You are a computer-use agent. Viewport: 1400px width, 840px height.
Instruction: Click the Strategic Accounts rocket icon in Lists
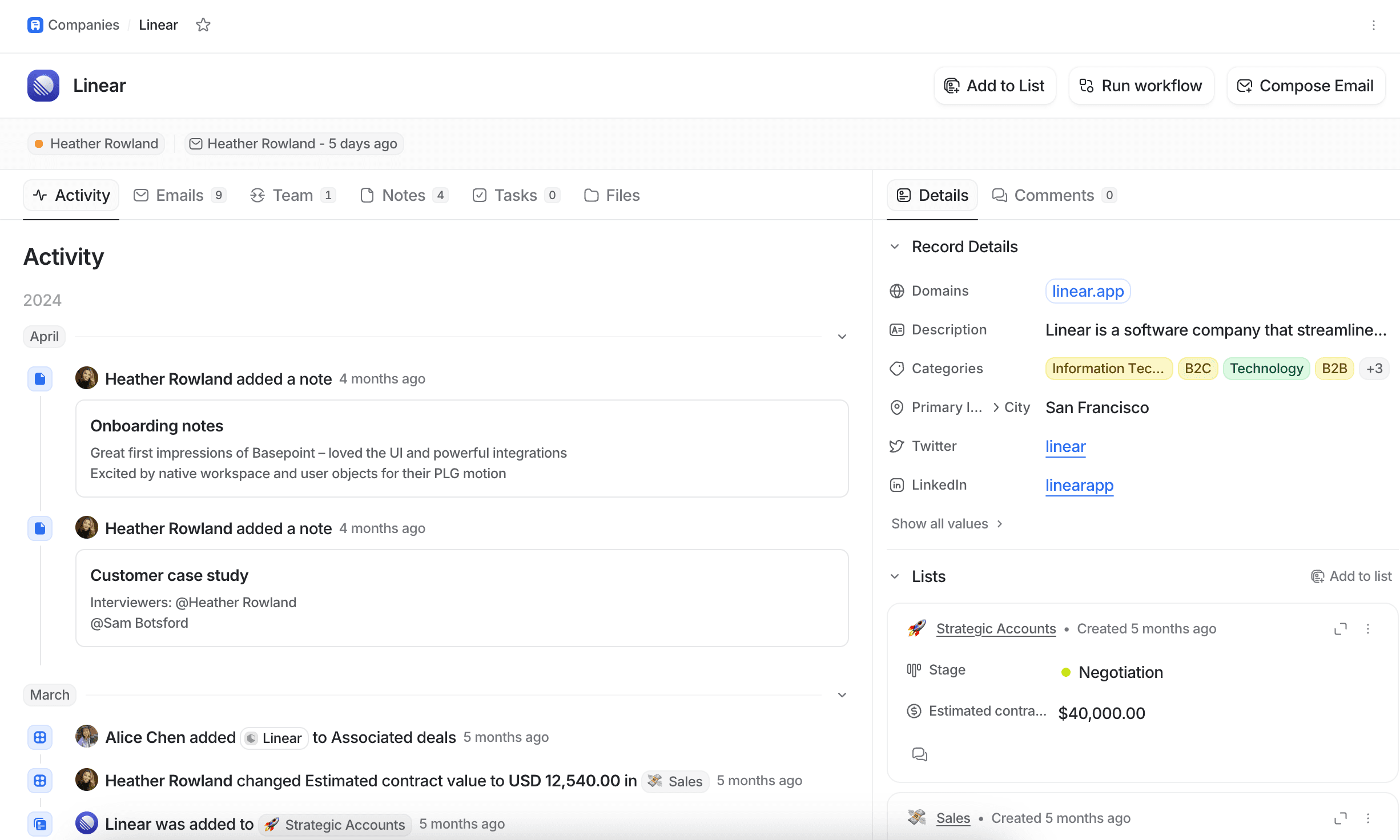[x=917, y=629]
